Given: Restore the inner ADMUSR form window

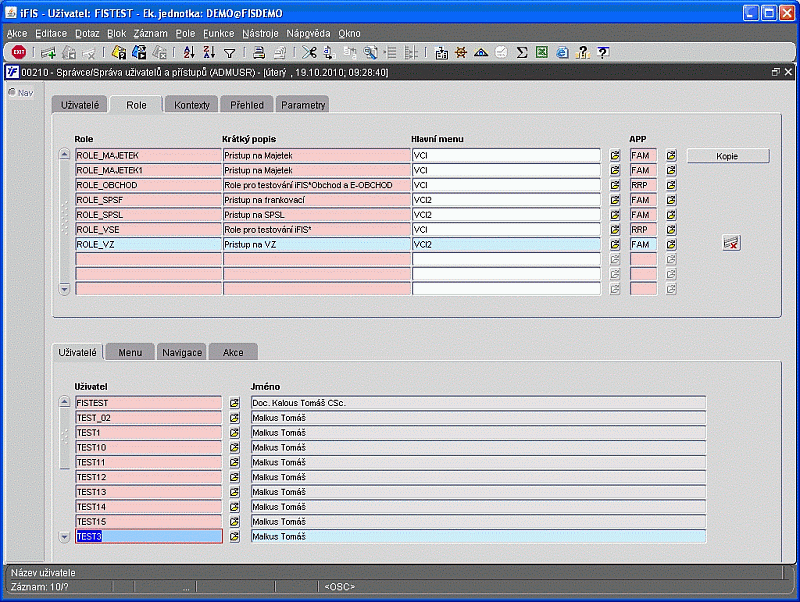Looking at the screenshot, I should (x=776, y=72).
